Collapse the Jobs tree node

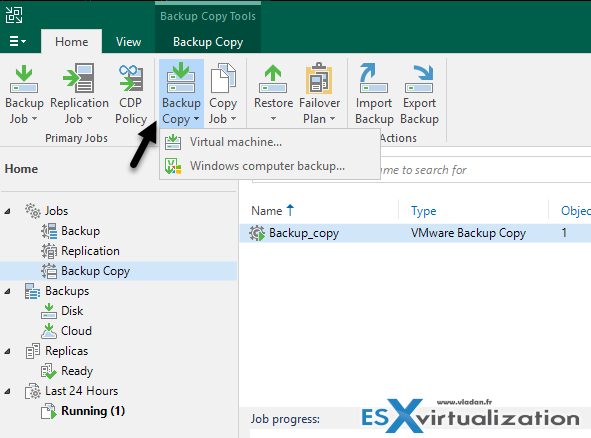[7, 211]
